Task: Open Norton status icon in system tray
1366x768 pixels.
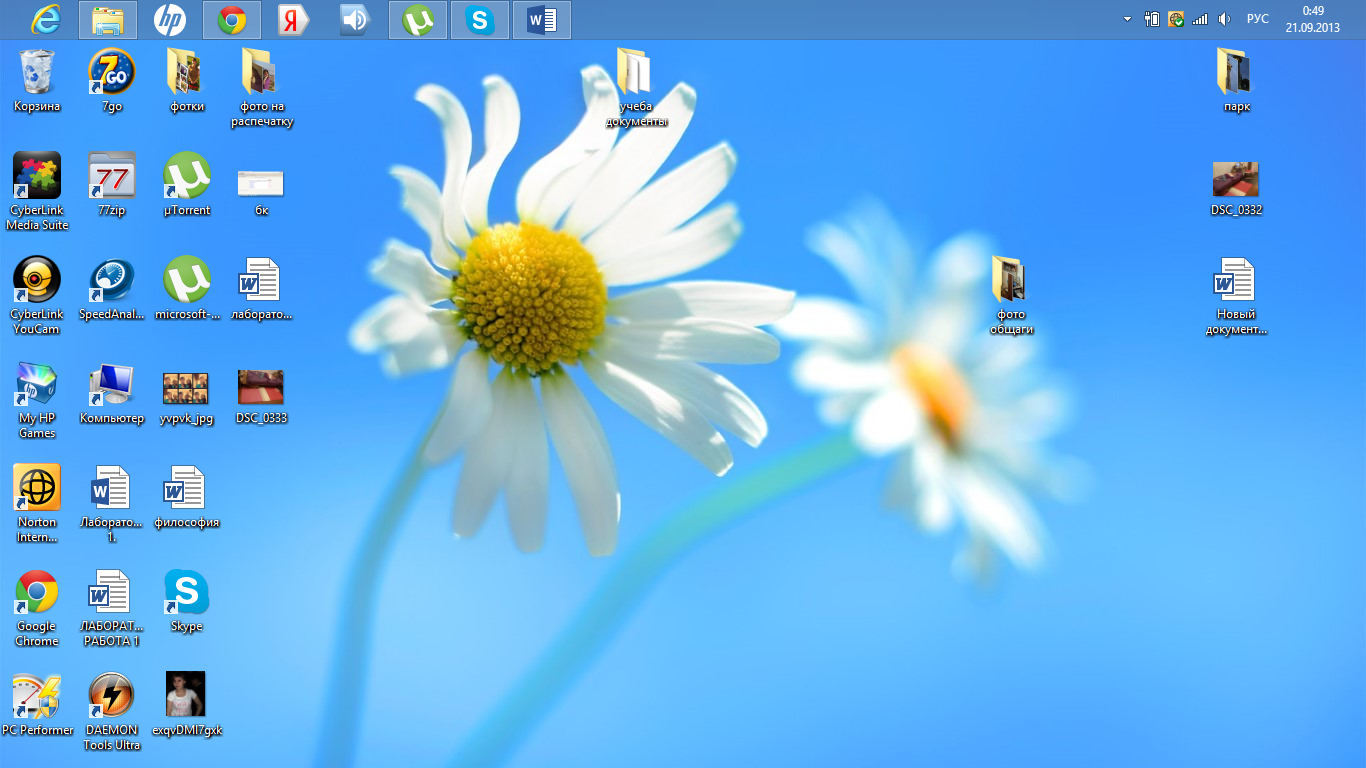Action: click(x=1176, y=19)
